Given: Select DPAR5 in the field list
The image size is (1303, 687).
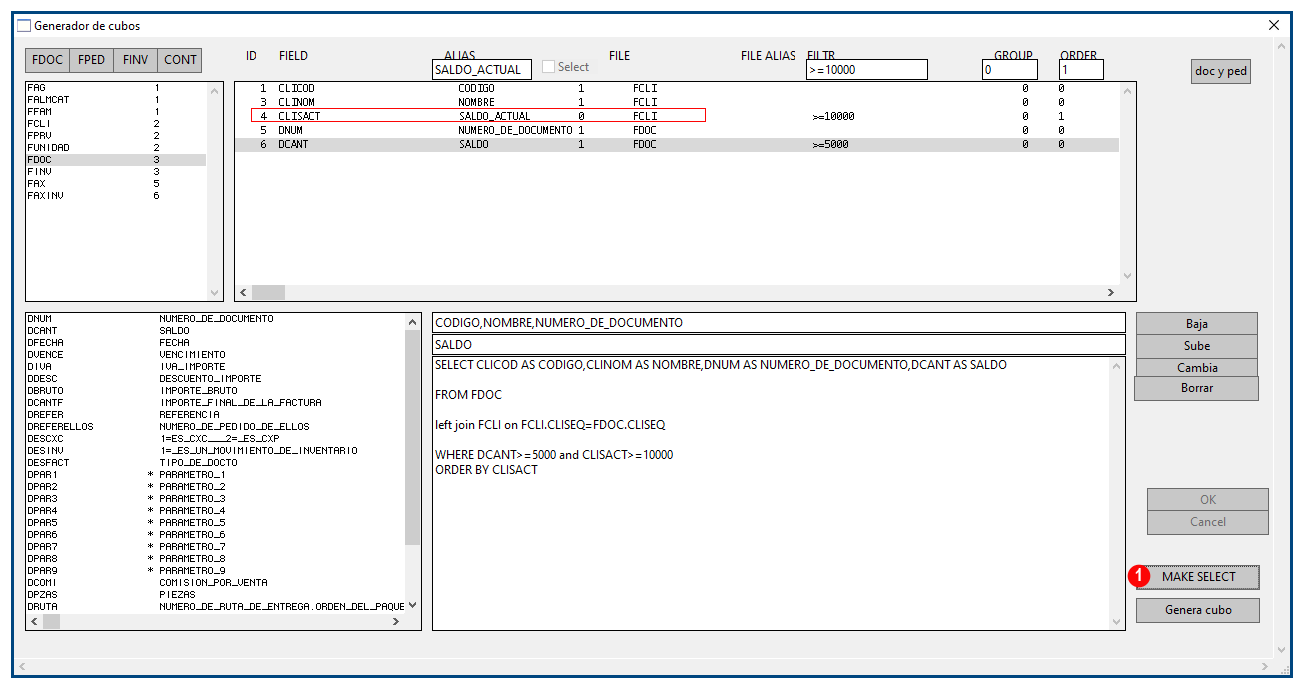Looking at the screenshot, I should (215, 522).
